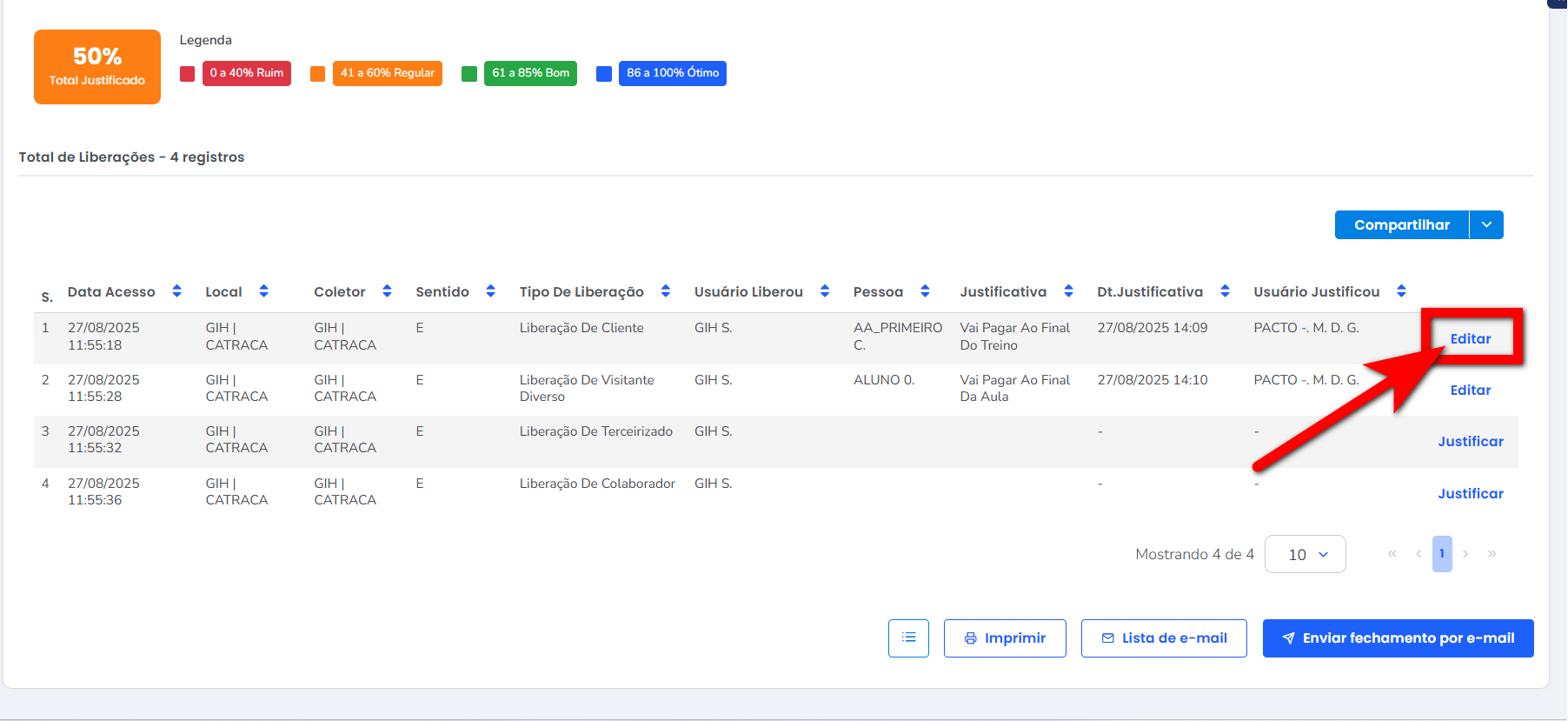Click Justificar for Liberação De Terceirizado
The width and height of the screenshot is (1568, 721).
click(1470, 442)
